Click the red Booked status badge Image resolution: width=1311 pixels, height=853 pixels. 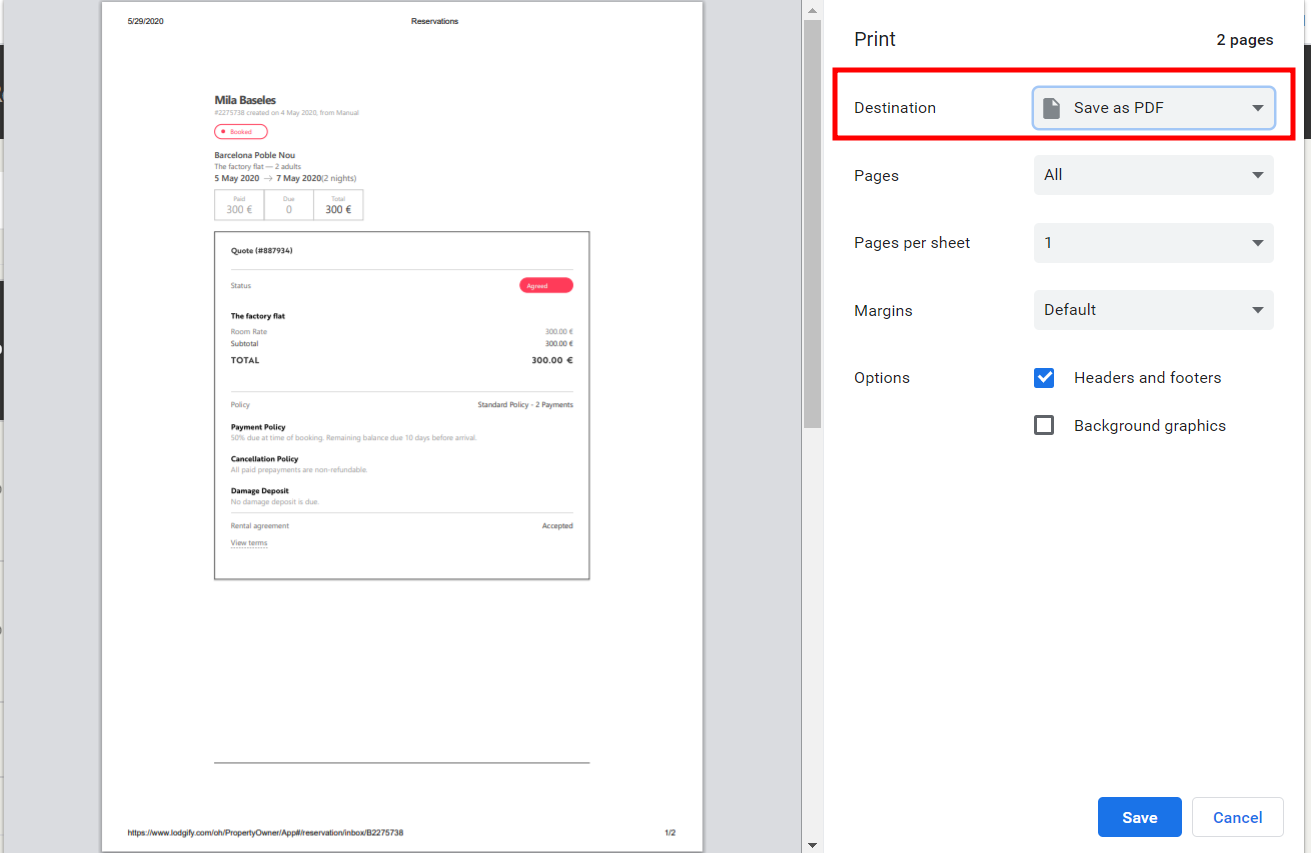click(240, 132)
